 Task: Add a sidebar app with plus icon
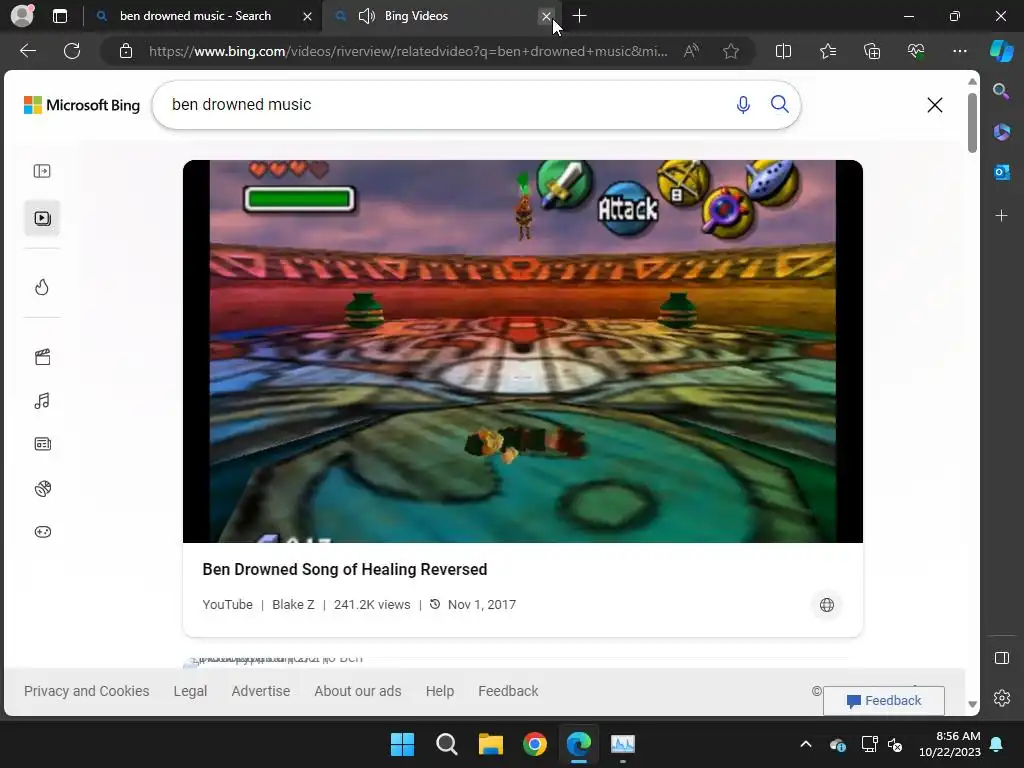[x=1001, y=216]
